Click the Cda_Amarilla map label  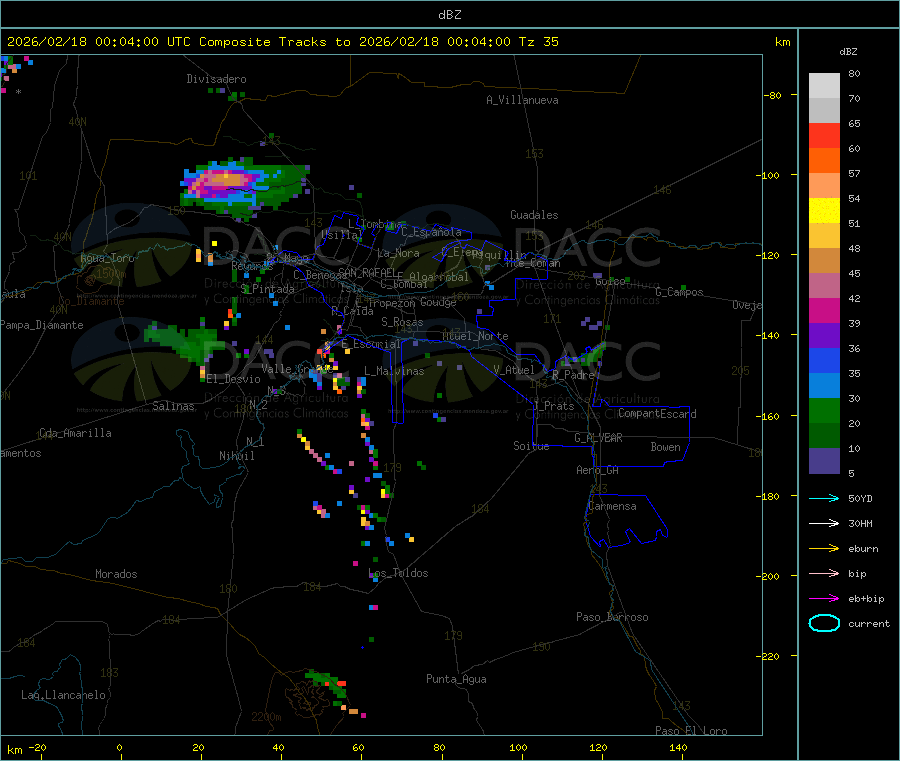point(75,433)
